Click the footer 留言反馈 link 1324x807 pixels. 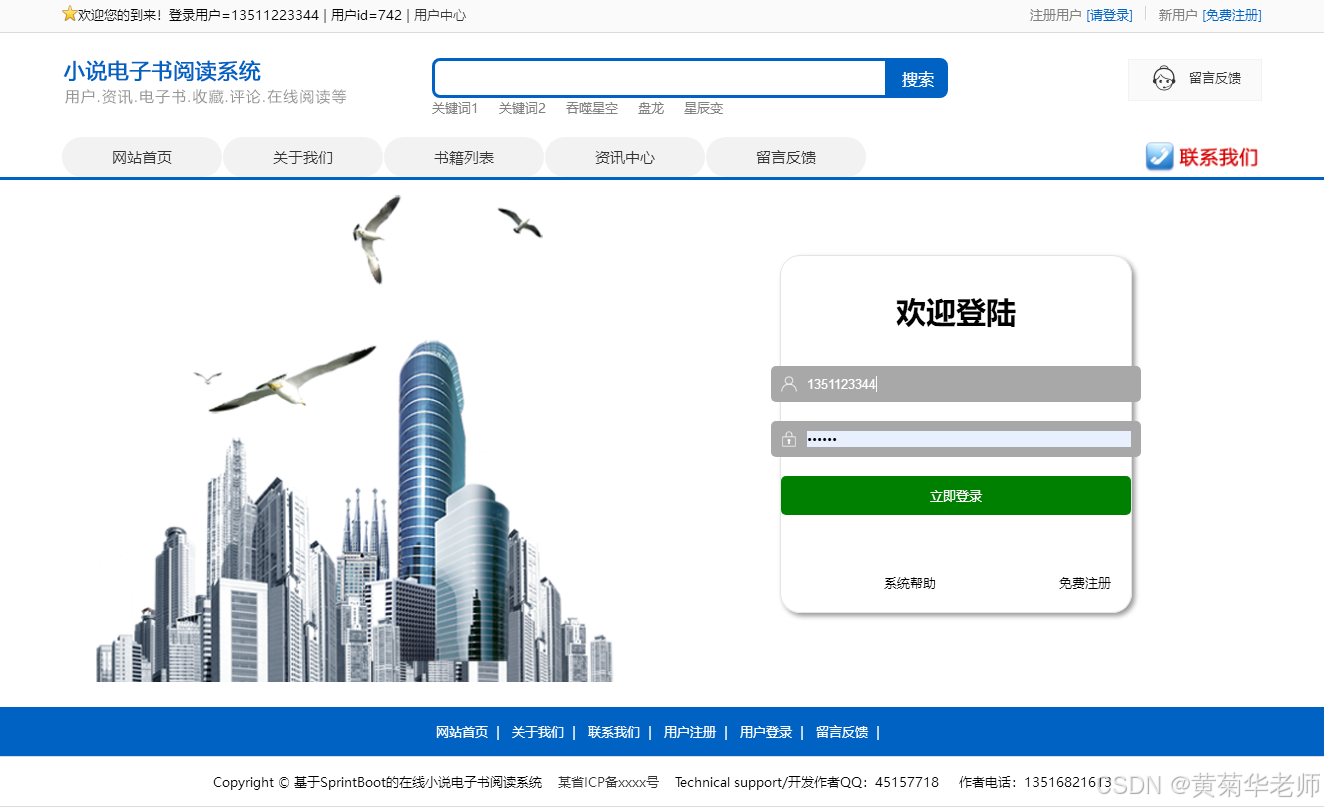tap(842, 732)
